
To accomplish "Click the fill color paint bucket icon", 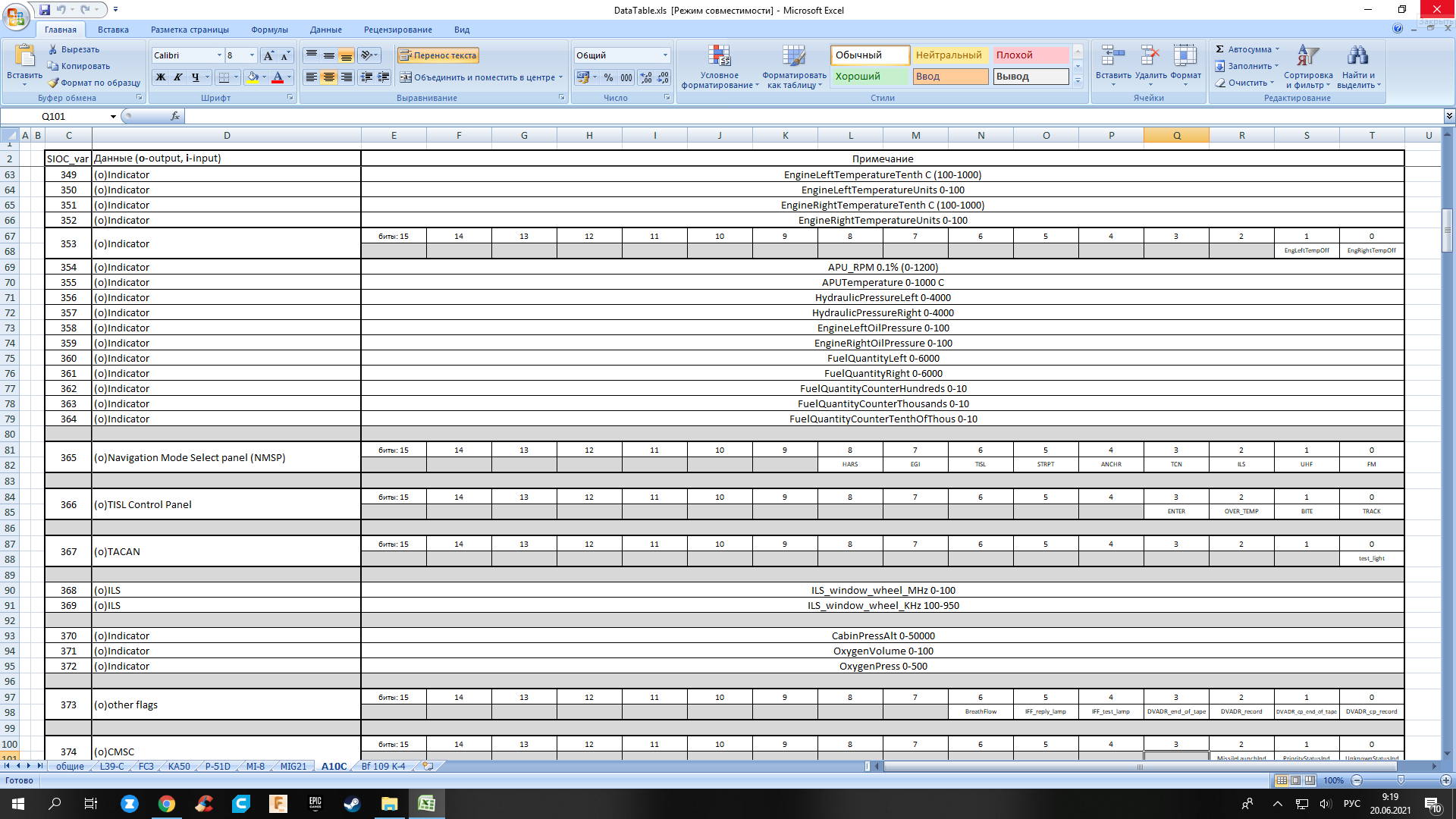I will tap(253, 77).
